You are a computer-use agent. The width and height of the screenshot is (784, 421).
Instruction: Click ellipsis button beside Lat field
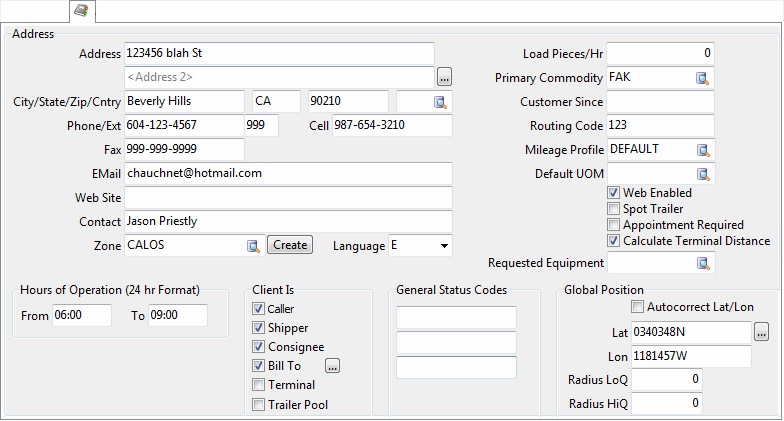tap(763, 333)
